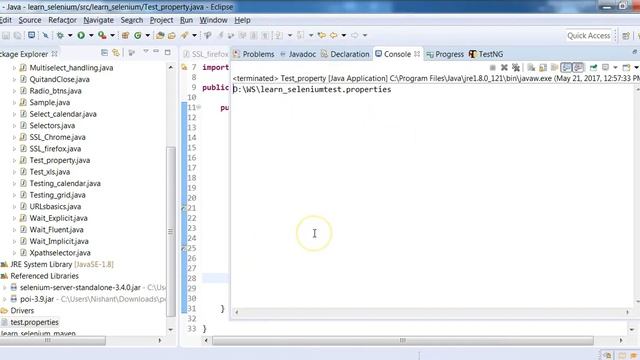640x360 pixels.
Task: Select SSL_Chrome.java in Package Explorer
Action: pyautogui.click(x=57, y=138)
